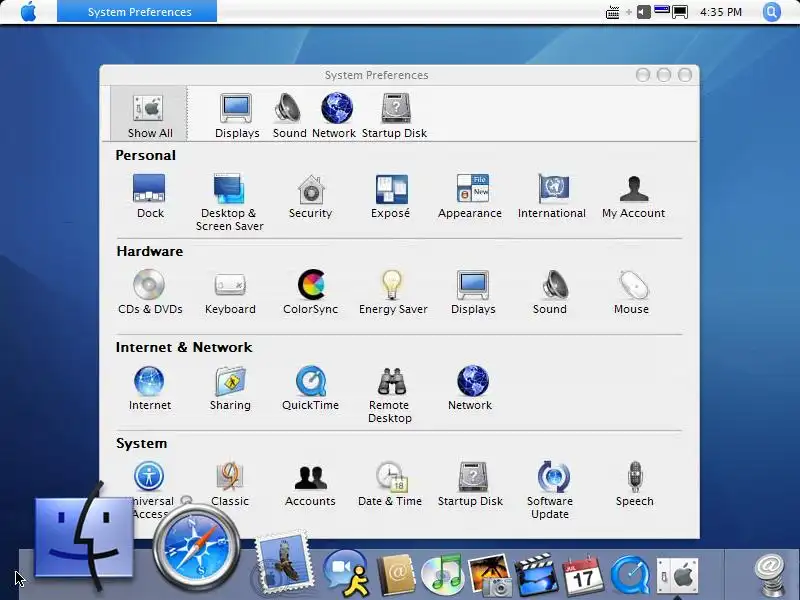
Task: Launch iCal from the Dock
Action: coord(583,575)
